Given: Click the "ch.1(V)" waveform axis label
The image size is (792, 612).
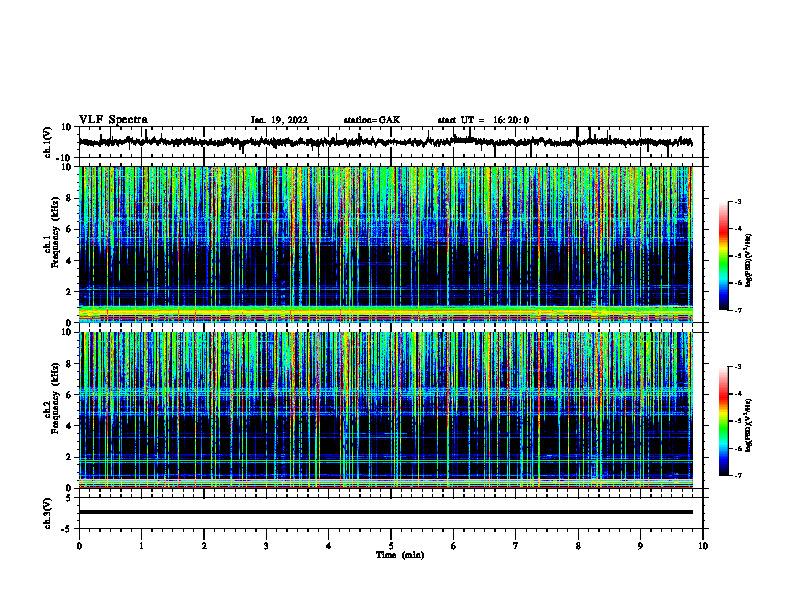Looking at the screenshot, I should pyautogui.click(x=48, y=142).
